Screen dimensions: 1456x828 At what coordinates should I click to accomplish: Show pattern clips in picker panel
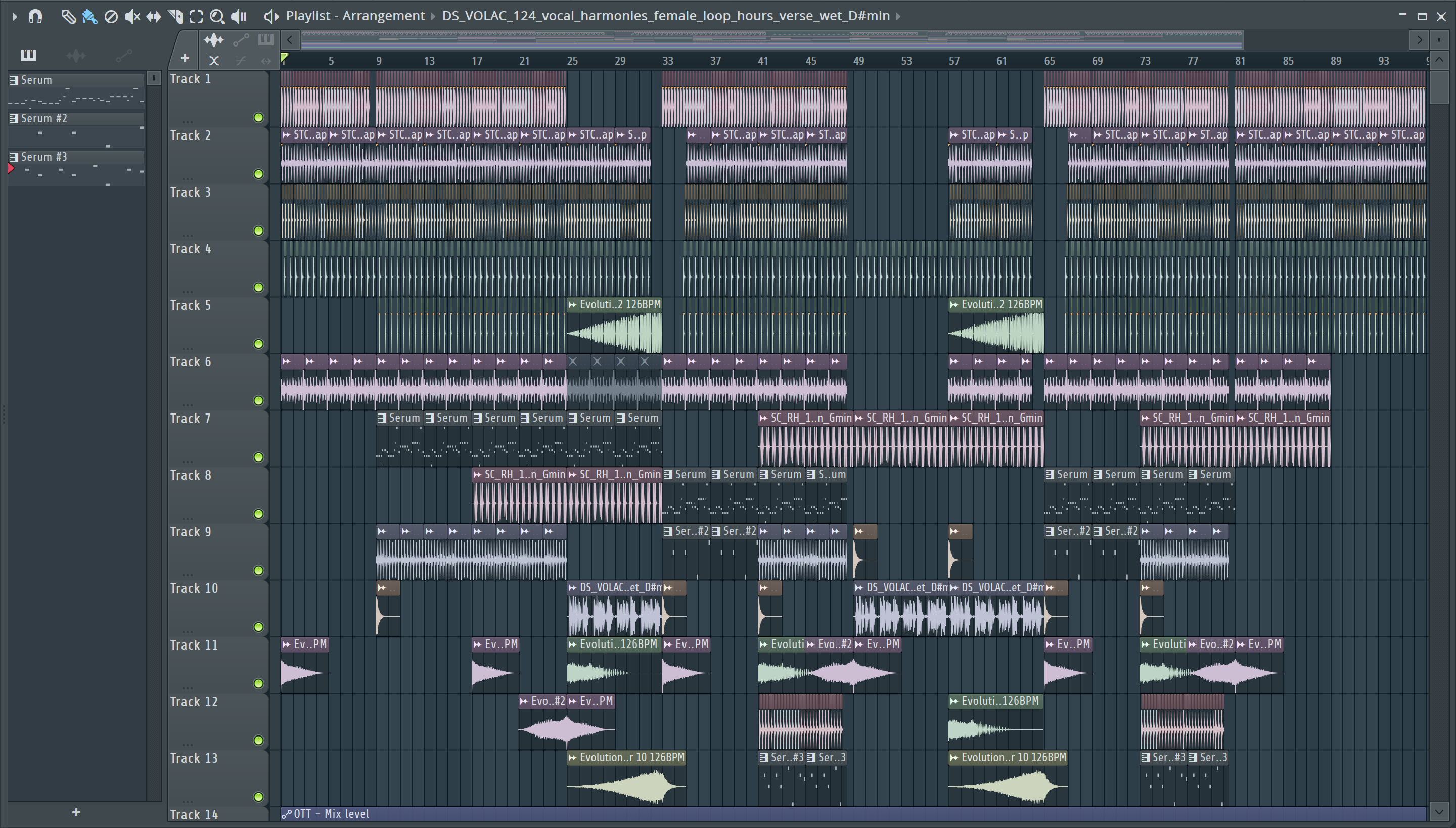(x=28, y=55)
